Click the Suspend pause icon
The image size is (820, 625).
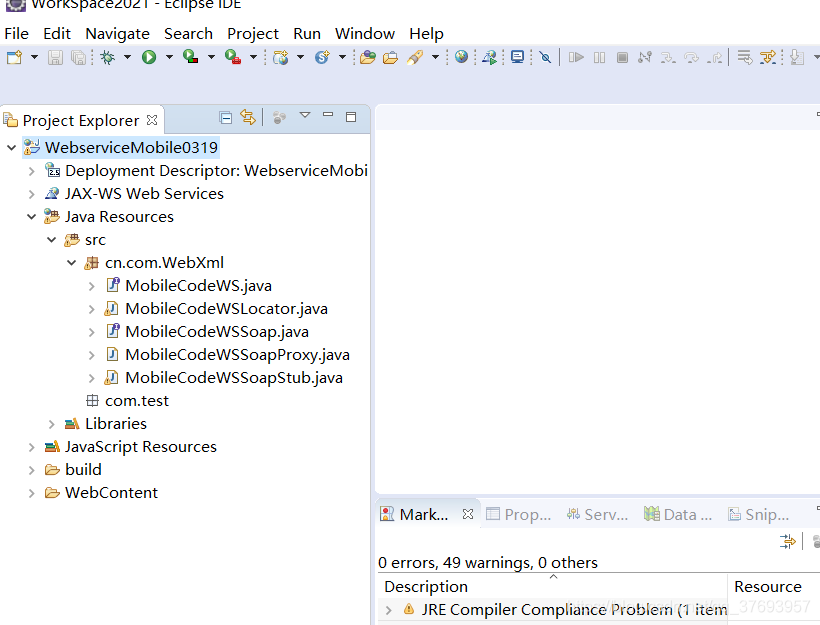click(x=599, y=57)
